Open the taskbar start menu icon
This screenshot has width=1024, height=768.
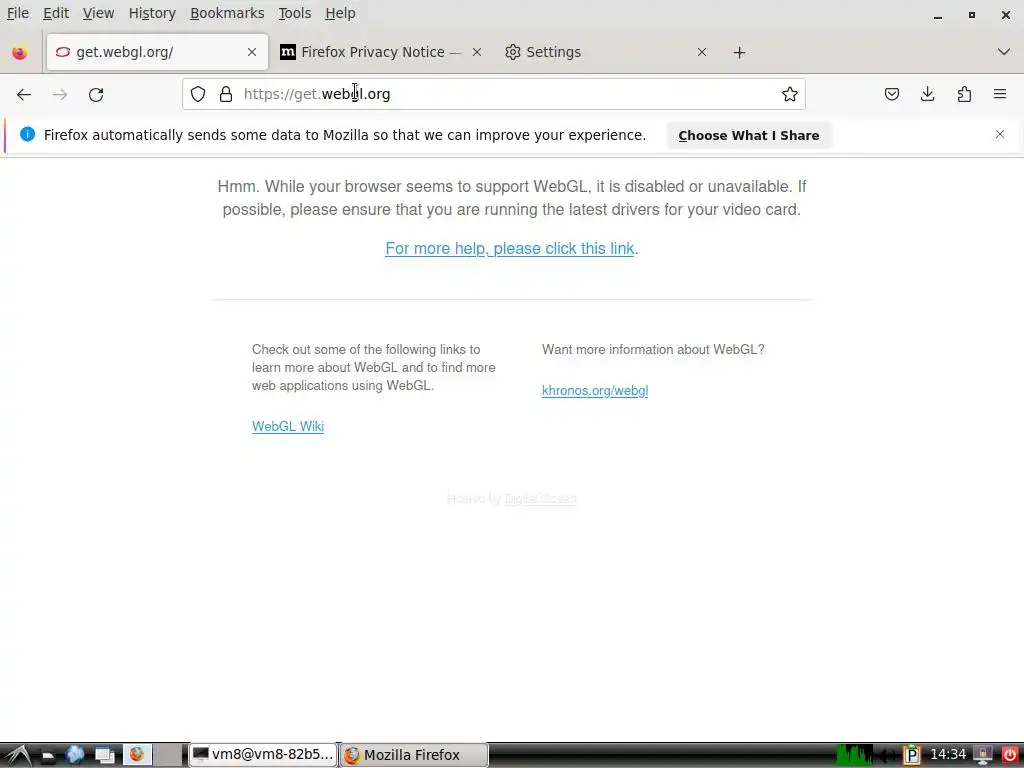point(18,755)
